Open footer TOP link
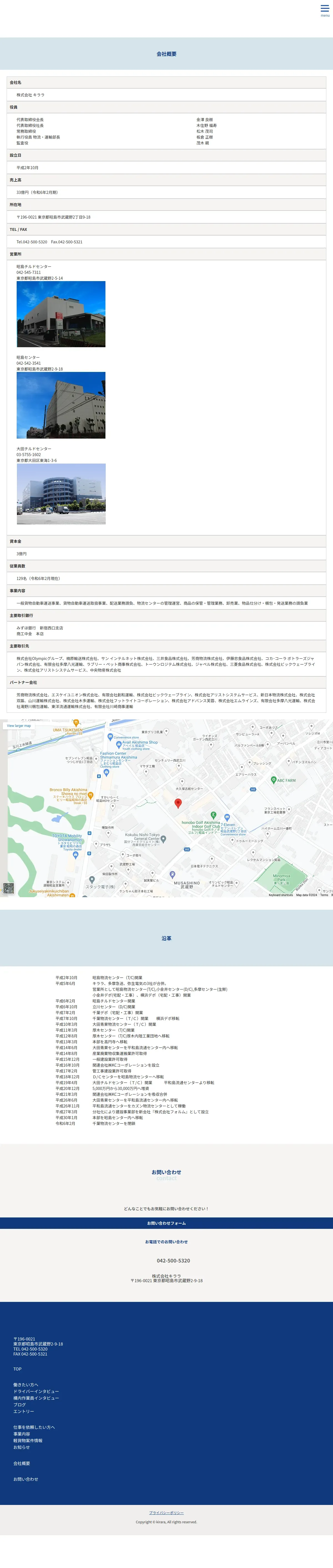 tap(18, 1369)
